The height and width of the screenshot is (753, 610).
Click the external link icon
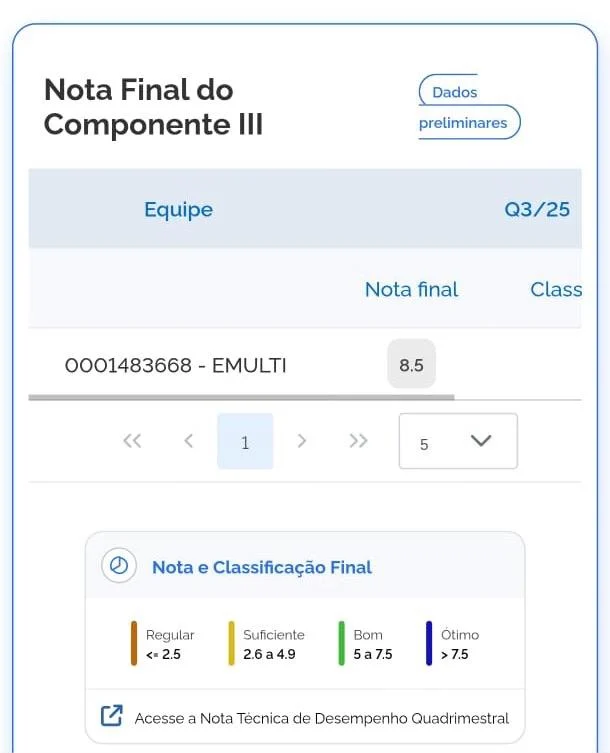tap(112, 716)
